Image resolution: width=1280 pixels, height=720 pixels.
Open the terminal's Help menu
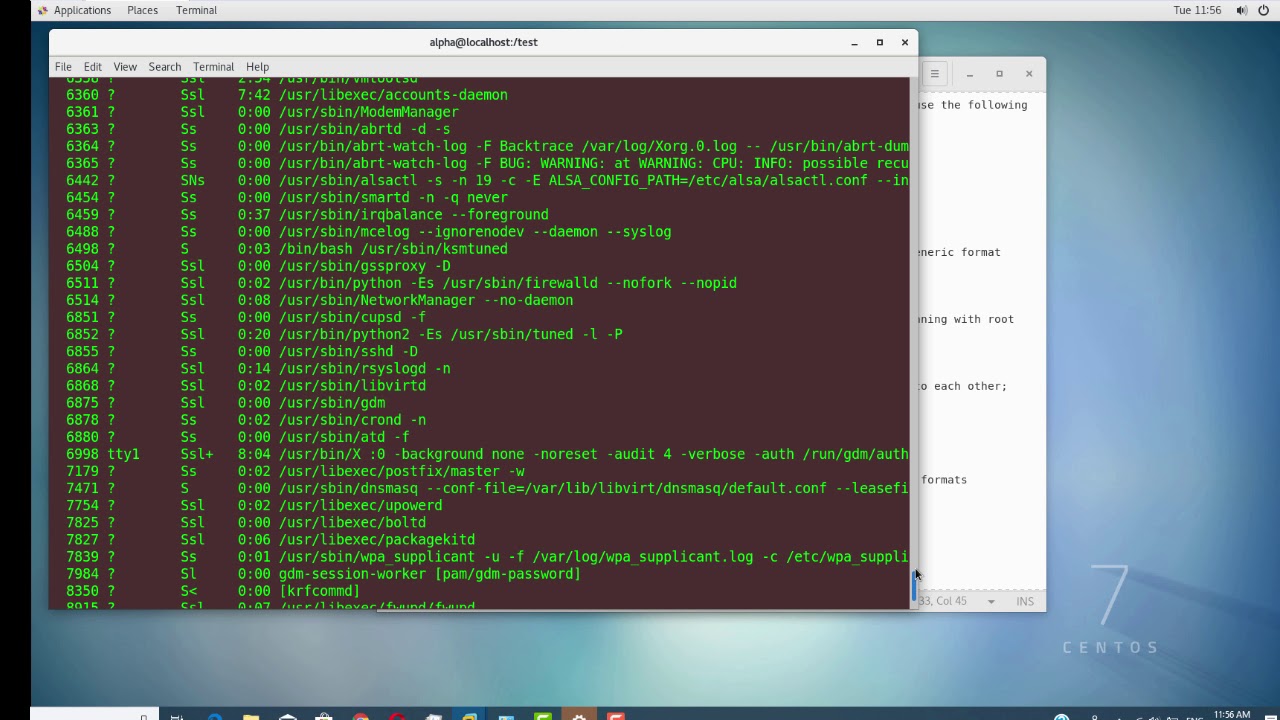tap(257, 66)
